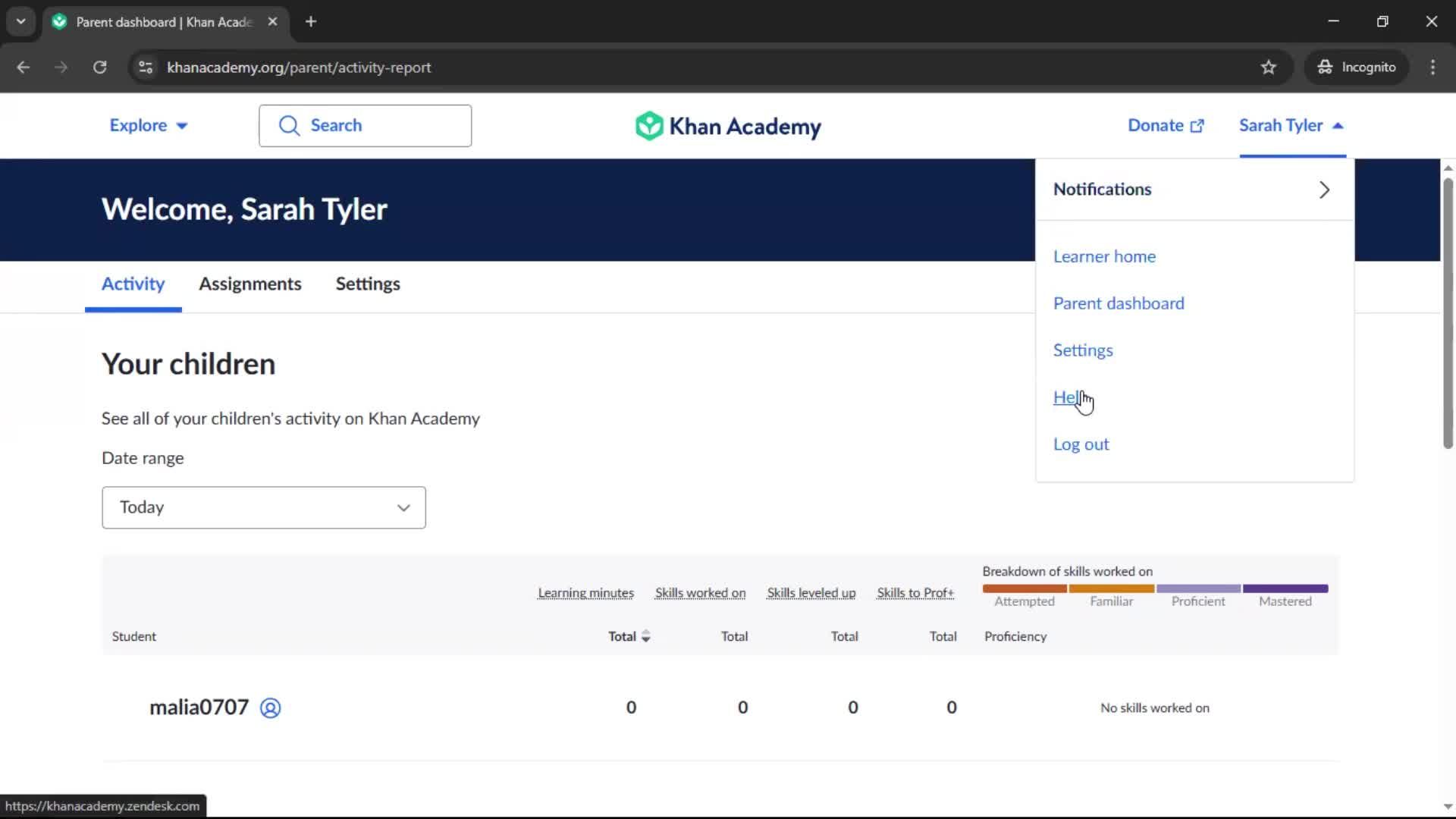Go back in browser history
The width and height of the screenshot is (1456, 819).
click(24, 67)
